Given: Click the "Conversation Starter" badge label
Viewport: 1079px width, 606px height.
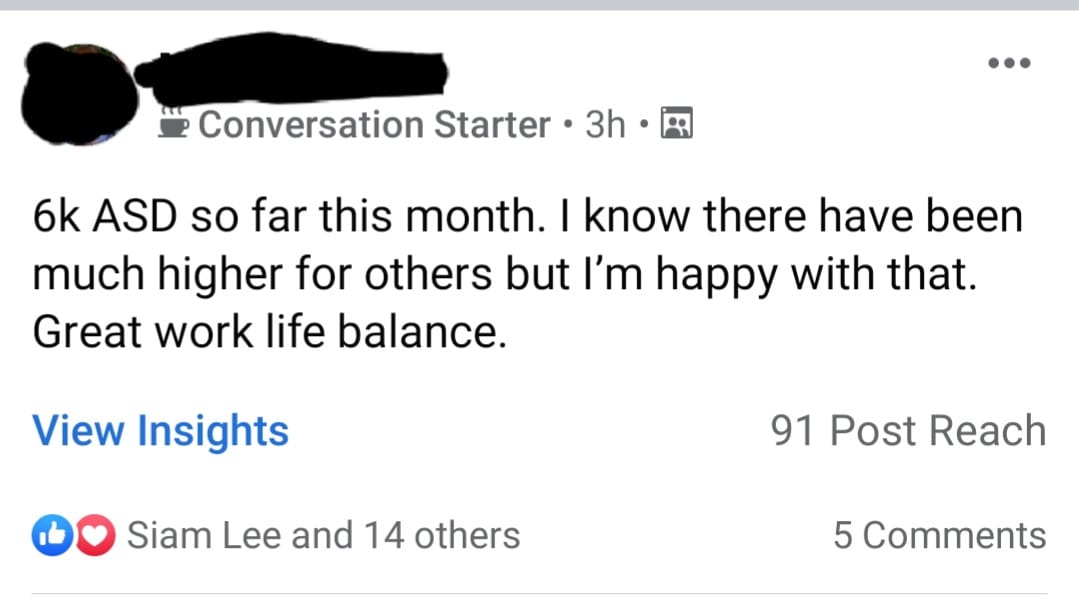Looking at the screenshot, I should (375, 125).
